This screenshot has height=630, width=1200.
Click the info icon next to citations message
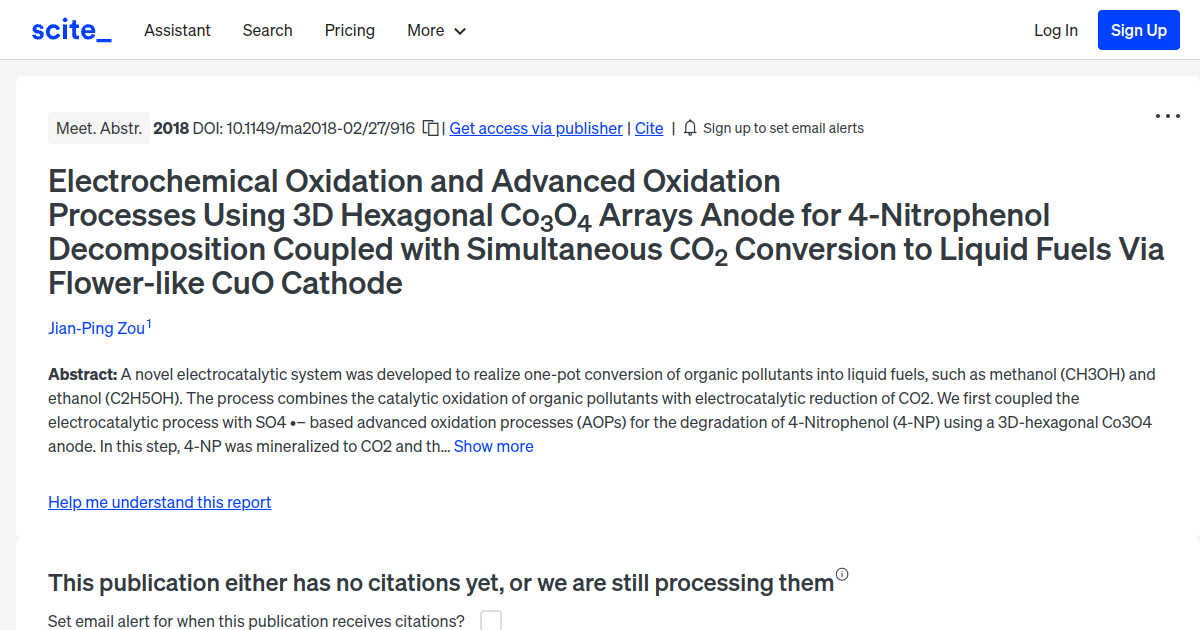[842, 573]
